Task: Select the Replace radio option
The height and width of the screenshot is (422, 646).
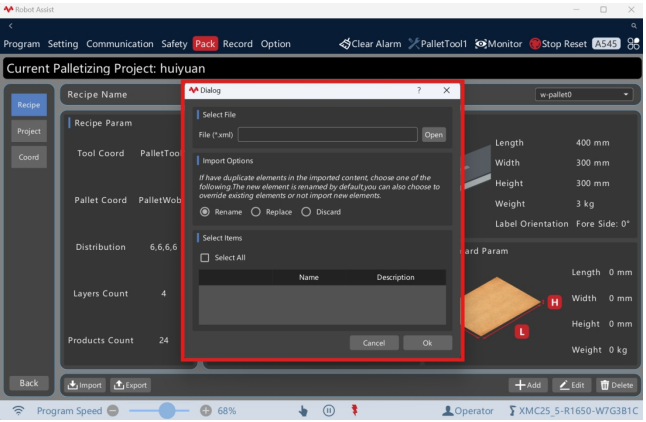Action: [256, 212]
